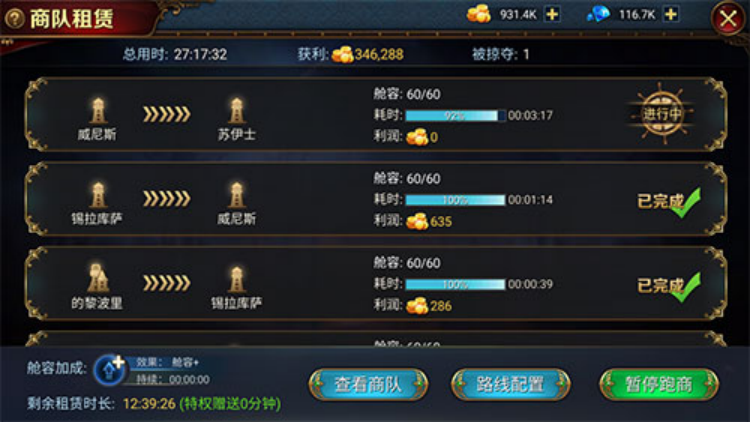750x422 pixels.
Task: Click completed checkmark on Syracuse–Venice route
Action: [x=686, y=203]
